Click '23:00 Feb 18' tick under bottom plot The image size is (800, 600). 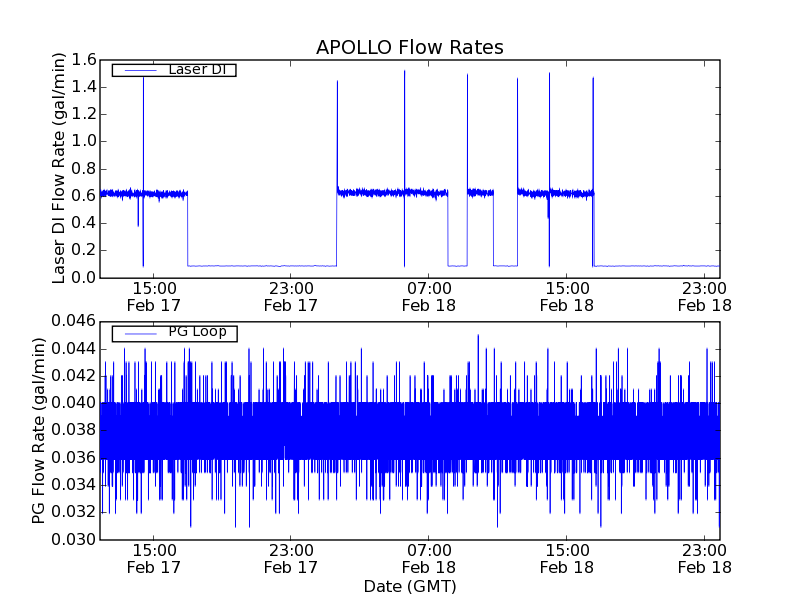tap(703, 558)
